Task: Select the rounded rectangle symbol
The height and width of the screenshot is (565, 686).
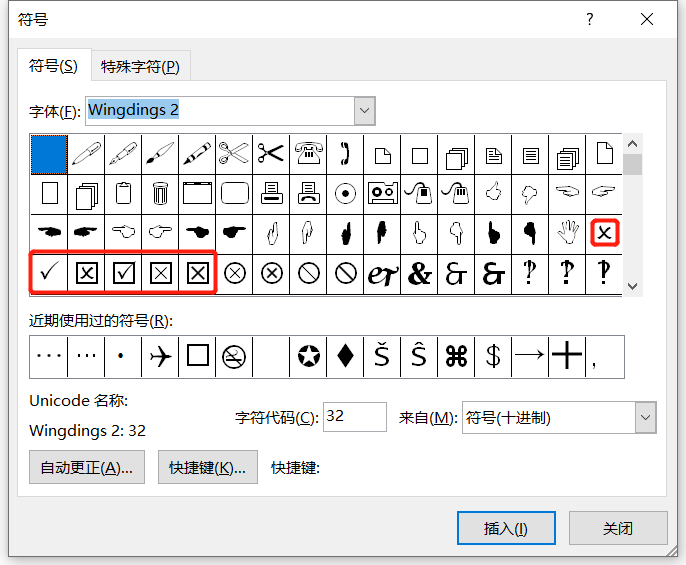Action: click(234, 194)
